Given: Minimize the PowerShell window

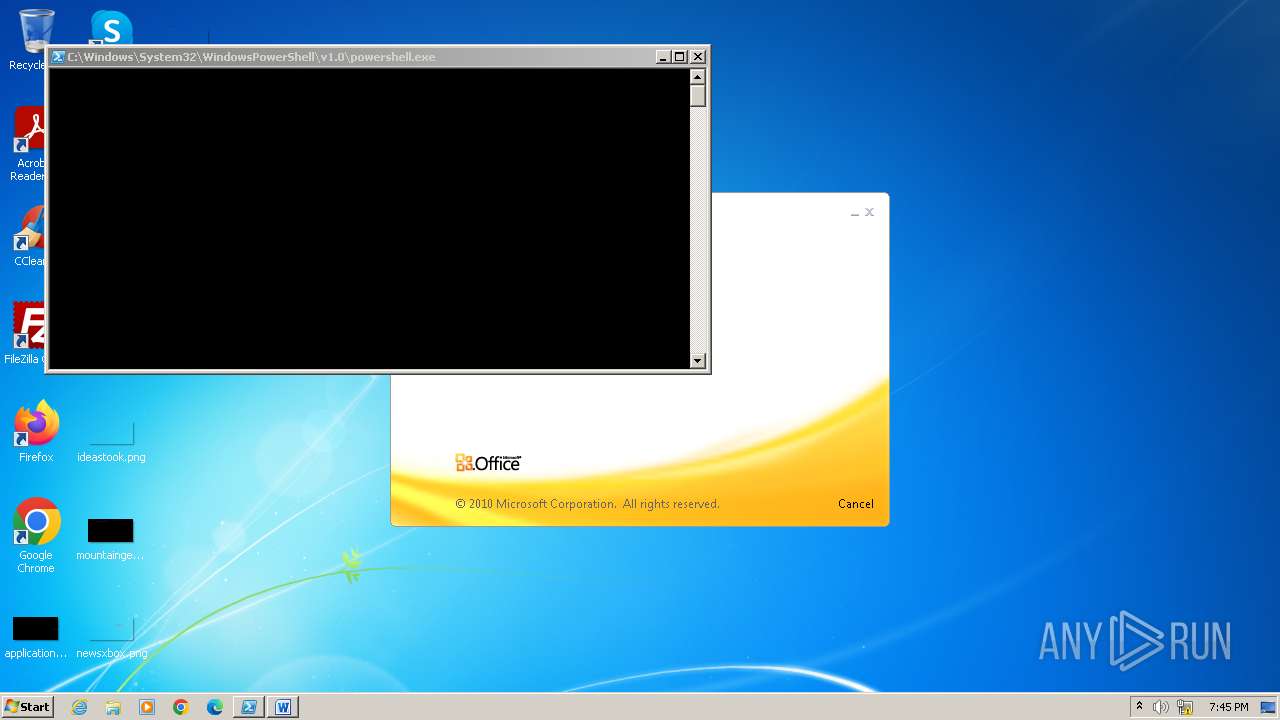Looking at the screenshot, I should (x=662, y=57).
